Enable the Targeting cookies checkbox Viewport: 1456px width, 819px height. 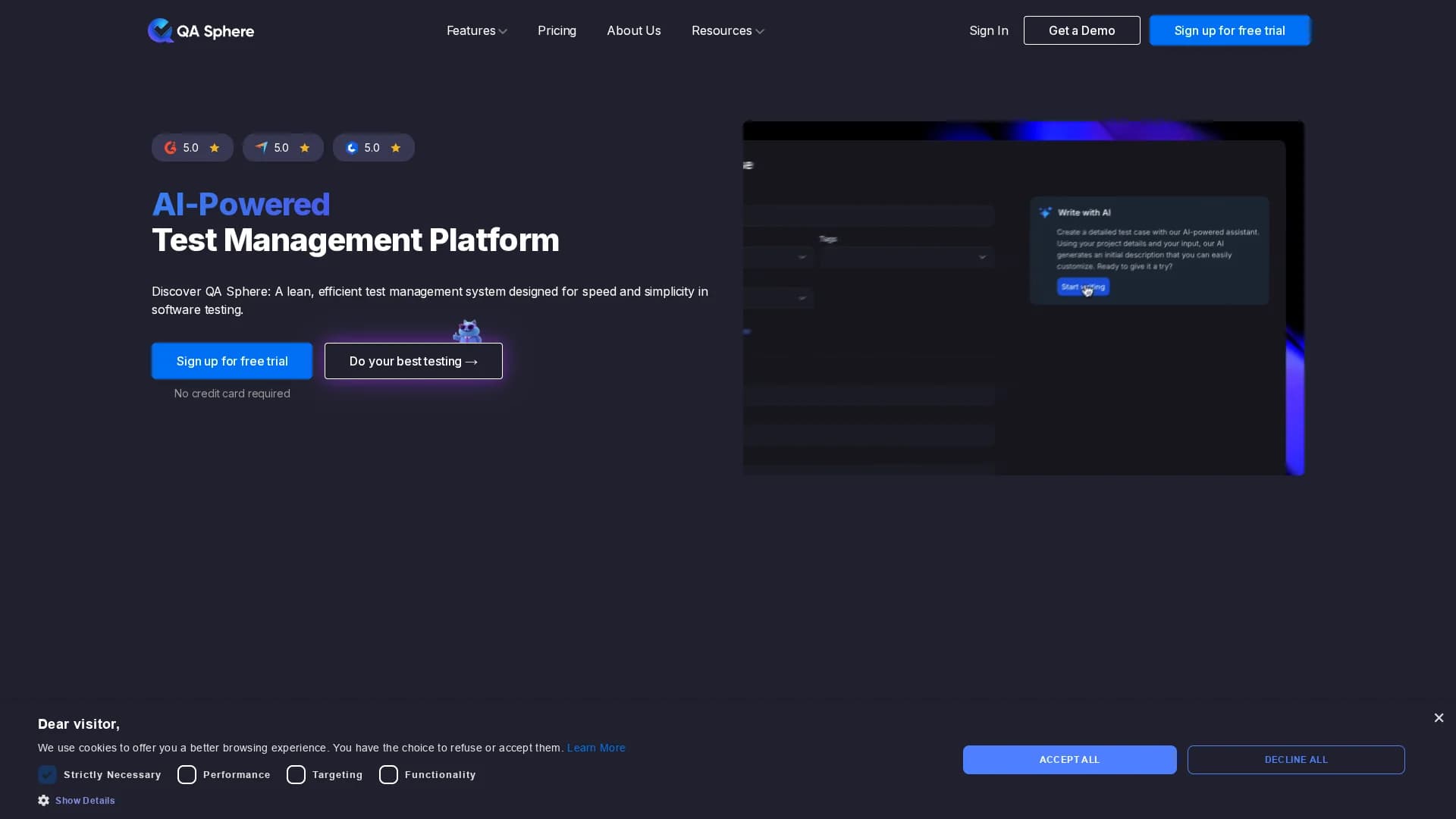click(296, 774)
